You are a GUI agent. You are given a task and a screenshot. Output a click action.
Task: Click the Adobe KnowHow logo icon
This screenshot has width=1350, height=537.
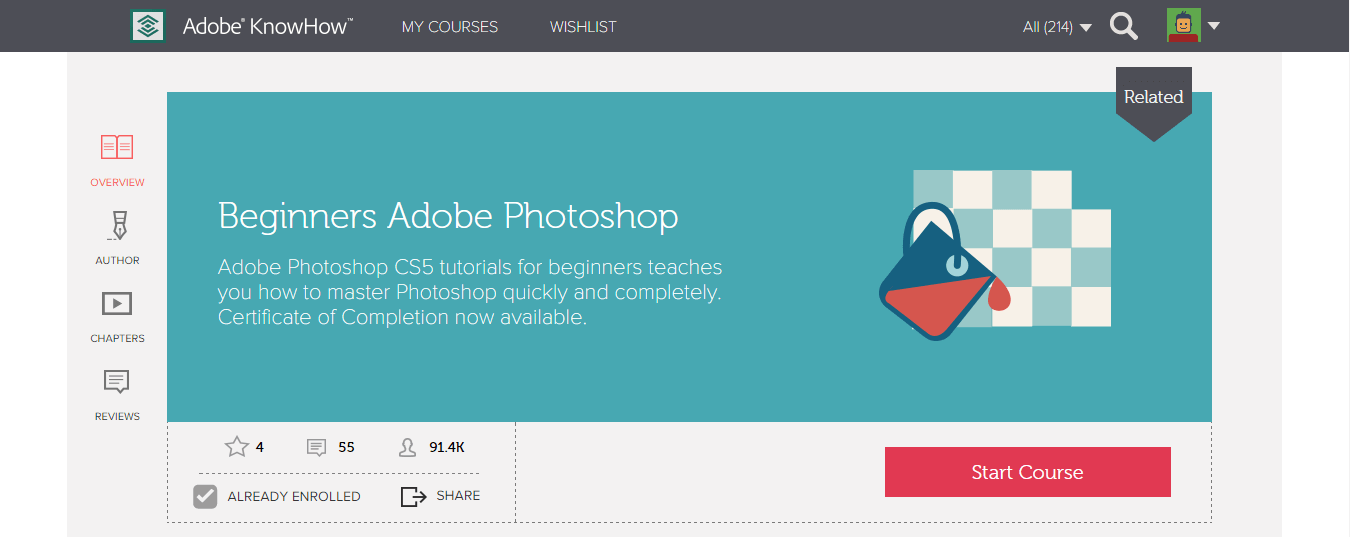148,26
